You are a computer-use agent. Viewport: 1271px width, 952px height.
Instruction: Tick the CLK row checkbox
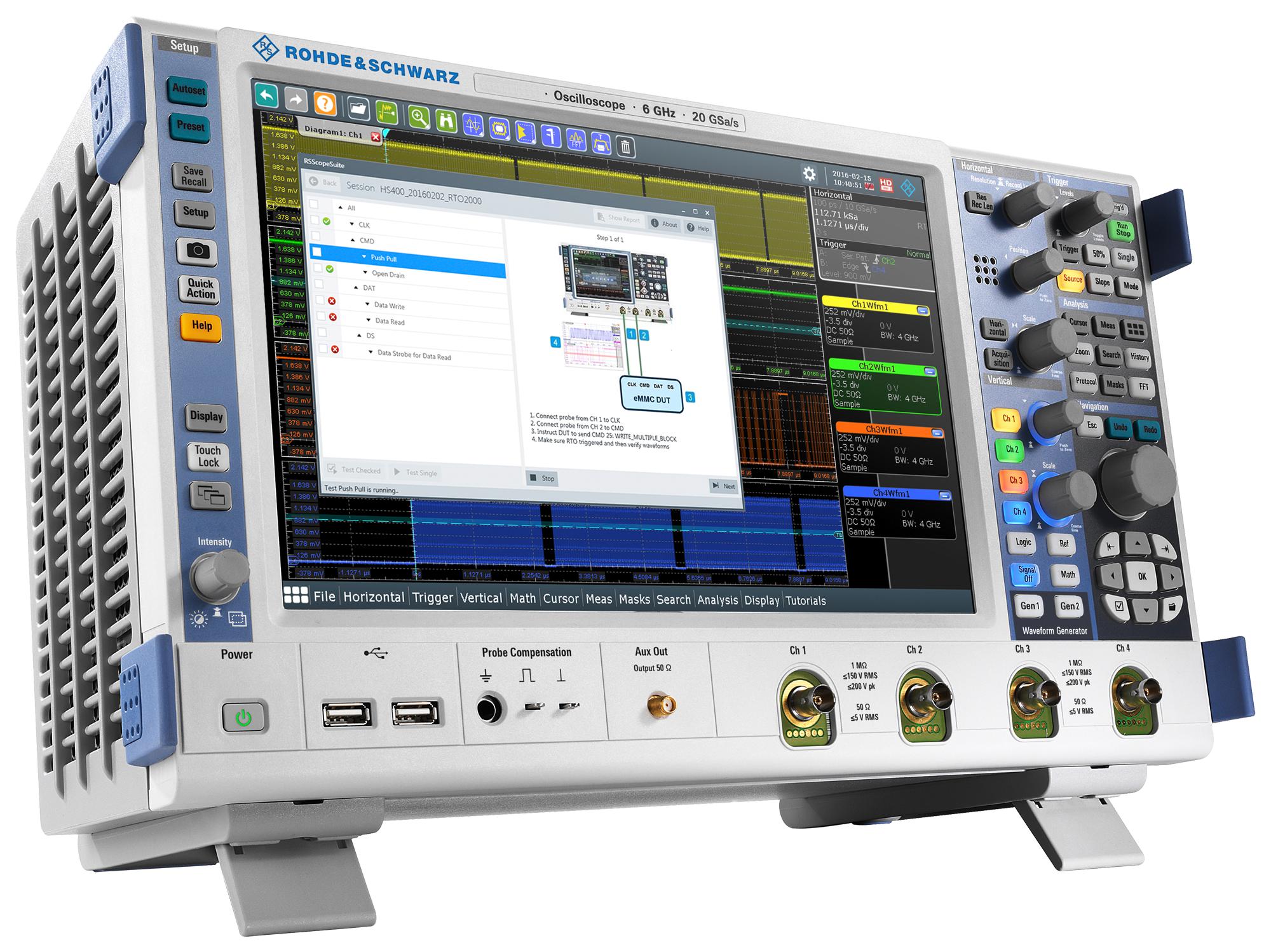pos(314,219)
